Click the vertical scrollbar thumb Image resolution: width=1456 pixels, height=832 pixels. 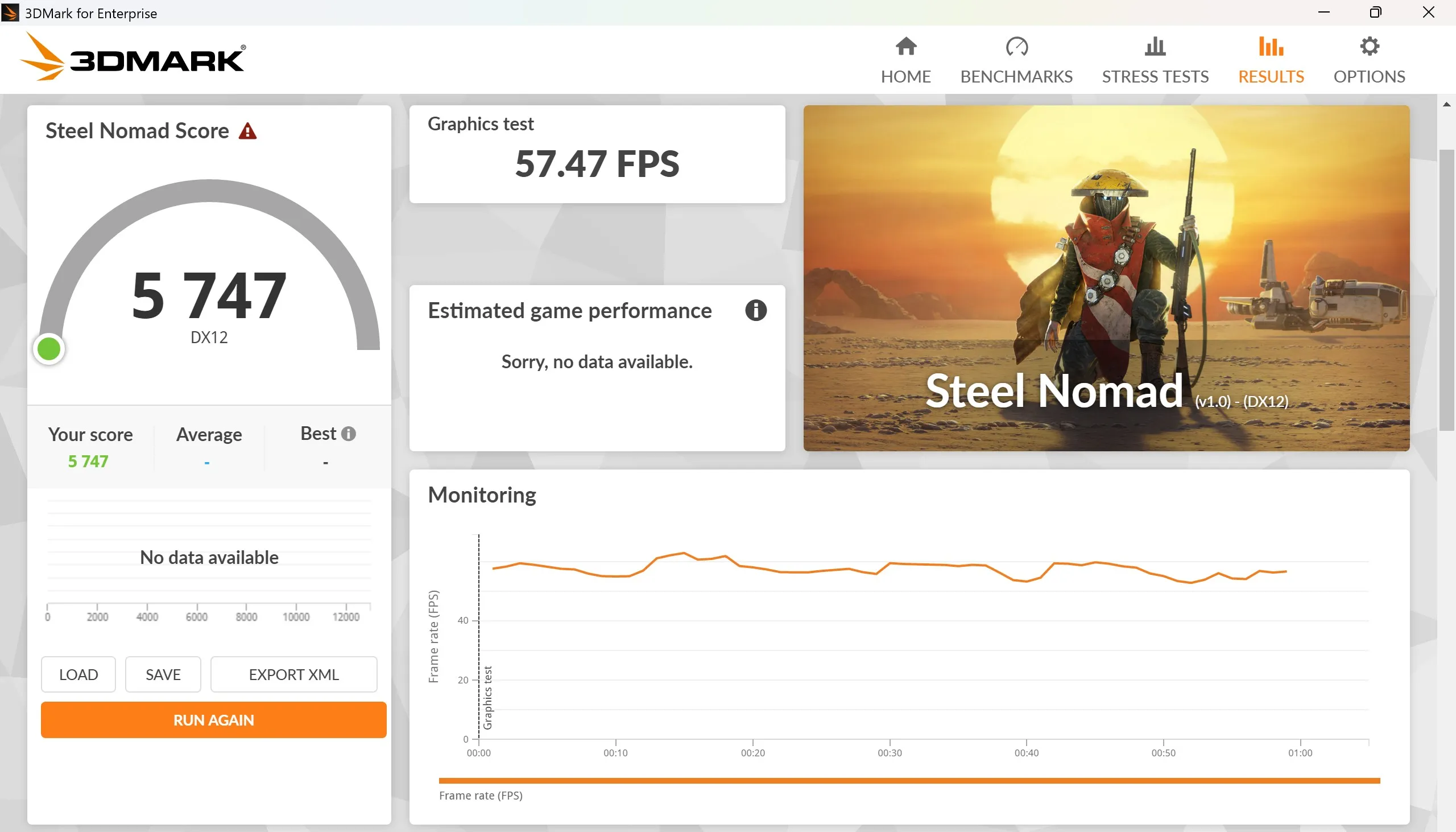pos(1446,290)
